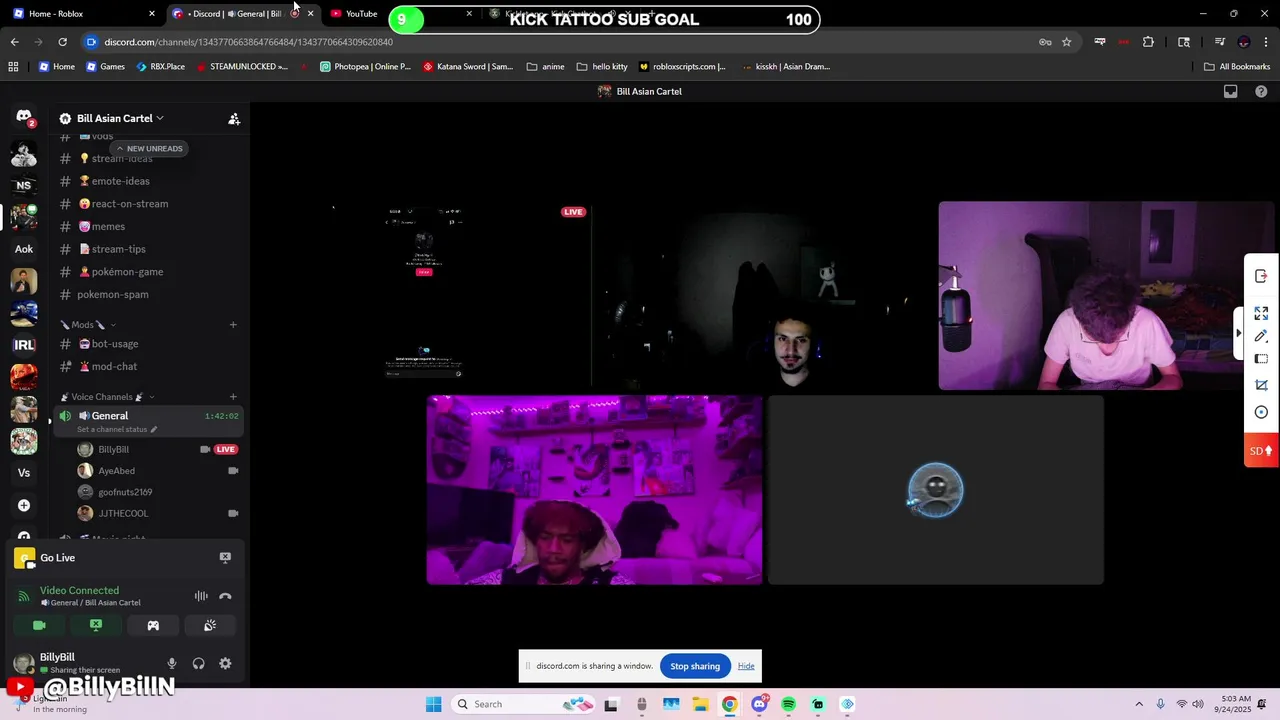Open pokemon-spam channel
This screenshot has height=720, width=1280.
tap(148, 294)
